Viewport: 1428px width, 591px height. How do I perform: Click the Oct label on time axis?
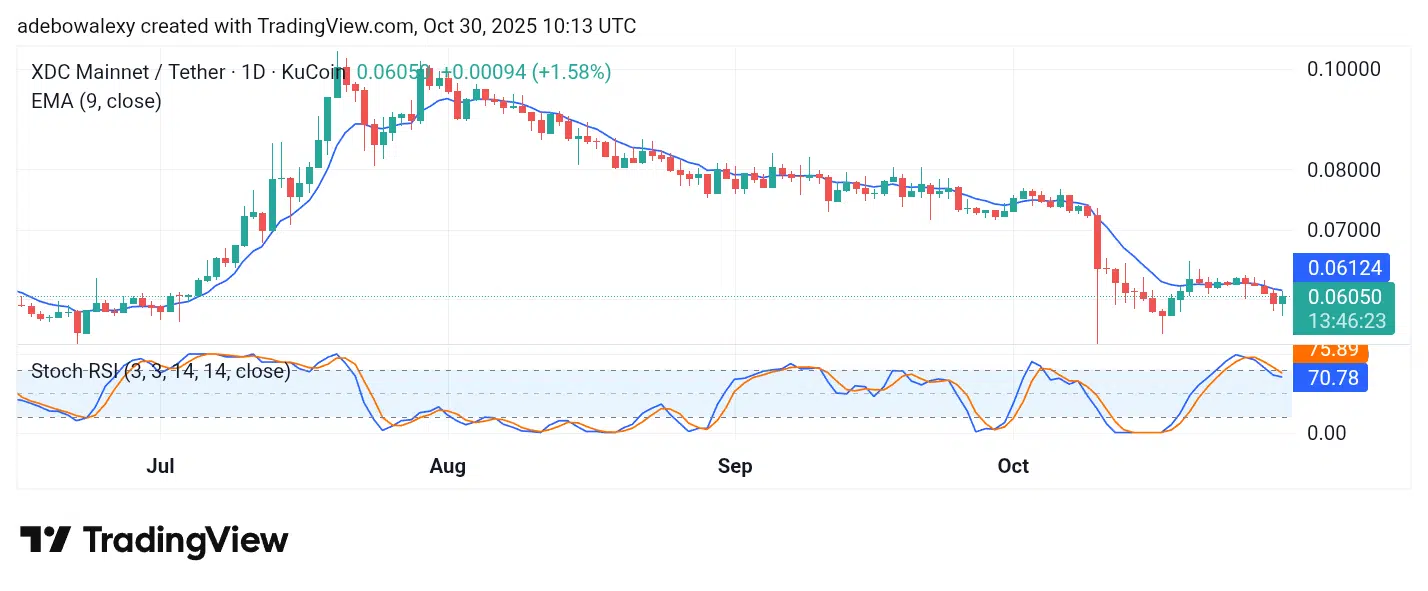pyautogui.click(x=1014, y=467)
